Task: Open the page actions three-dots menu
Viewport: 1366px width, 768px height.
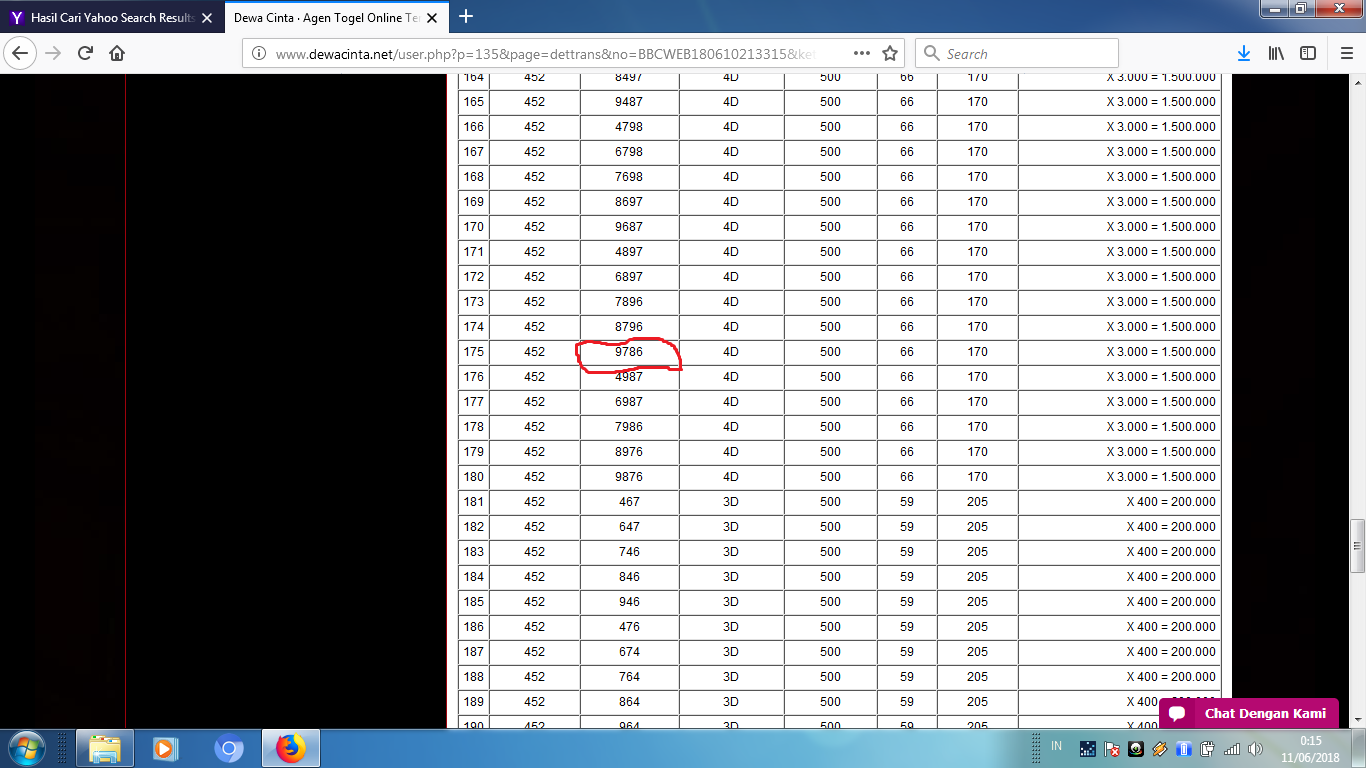Action: (x=861, y=54)
